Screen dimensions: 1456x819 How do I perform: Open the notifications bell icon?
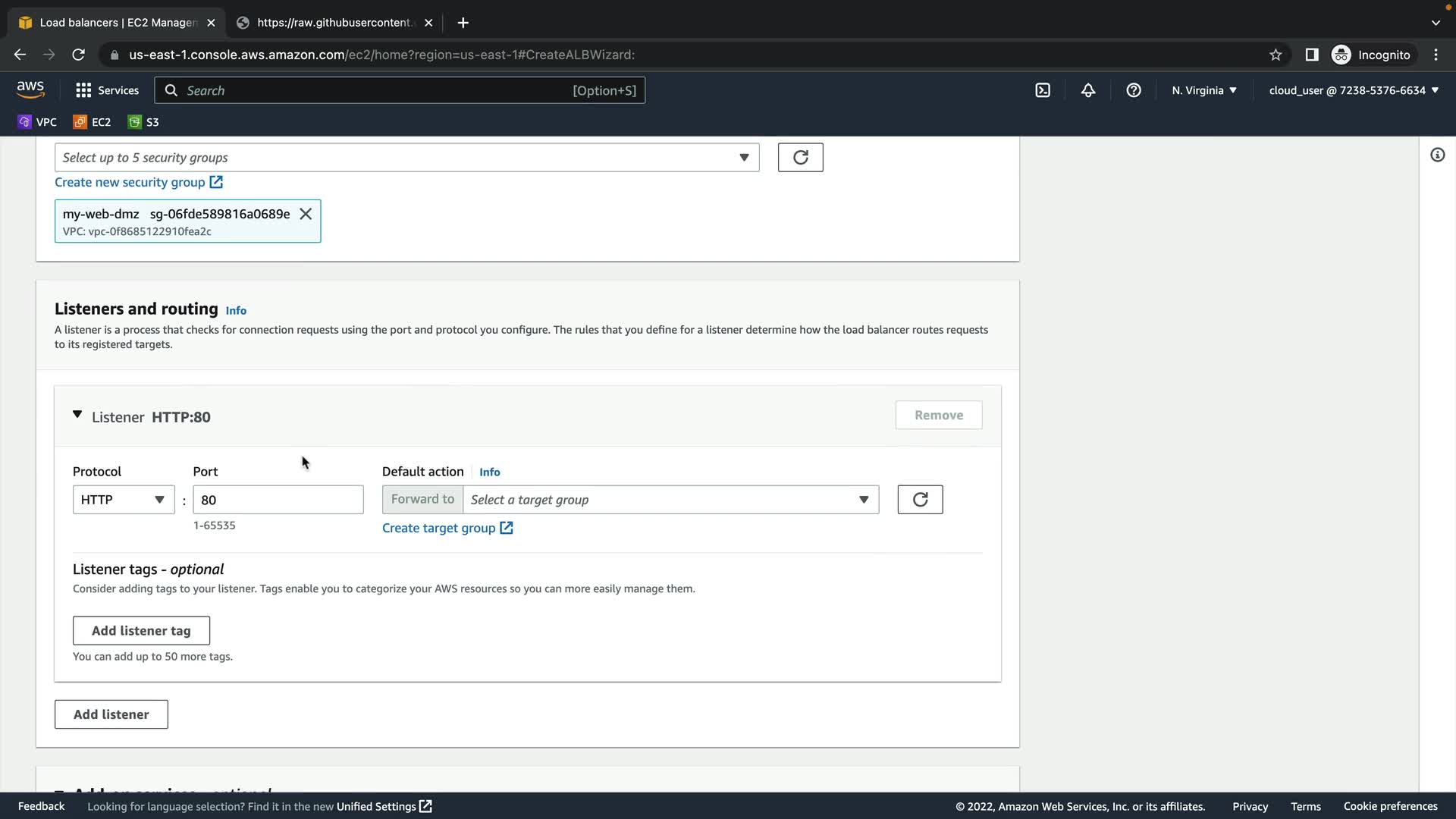(x=1088, y=90)
